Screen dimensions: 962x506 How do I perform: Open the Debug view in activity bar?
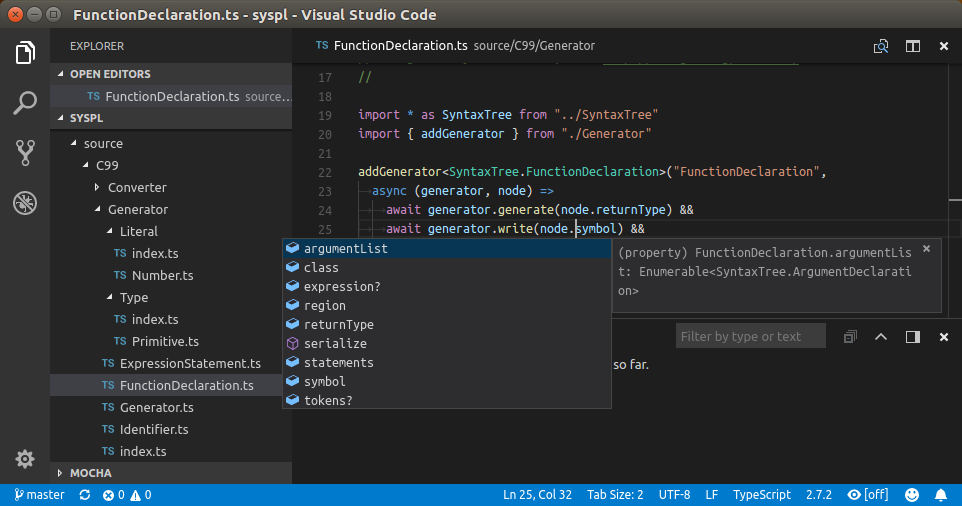tap(25, 203)
